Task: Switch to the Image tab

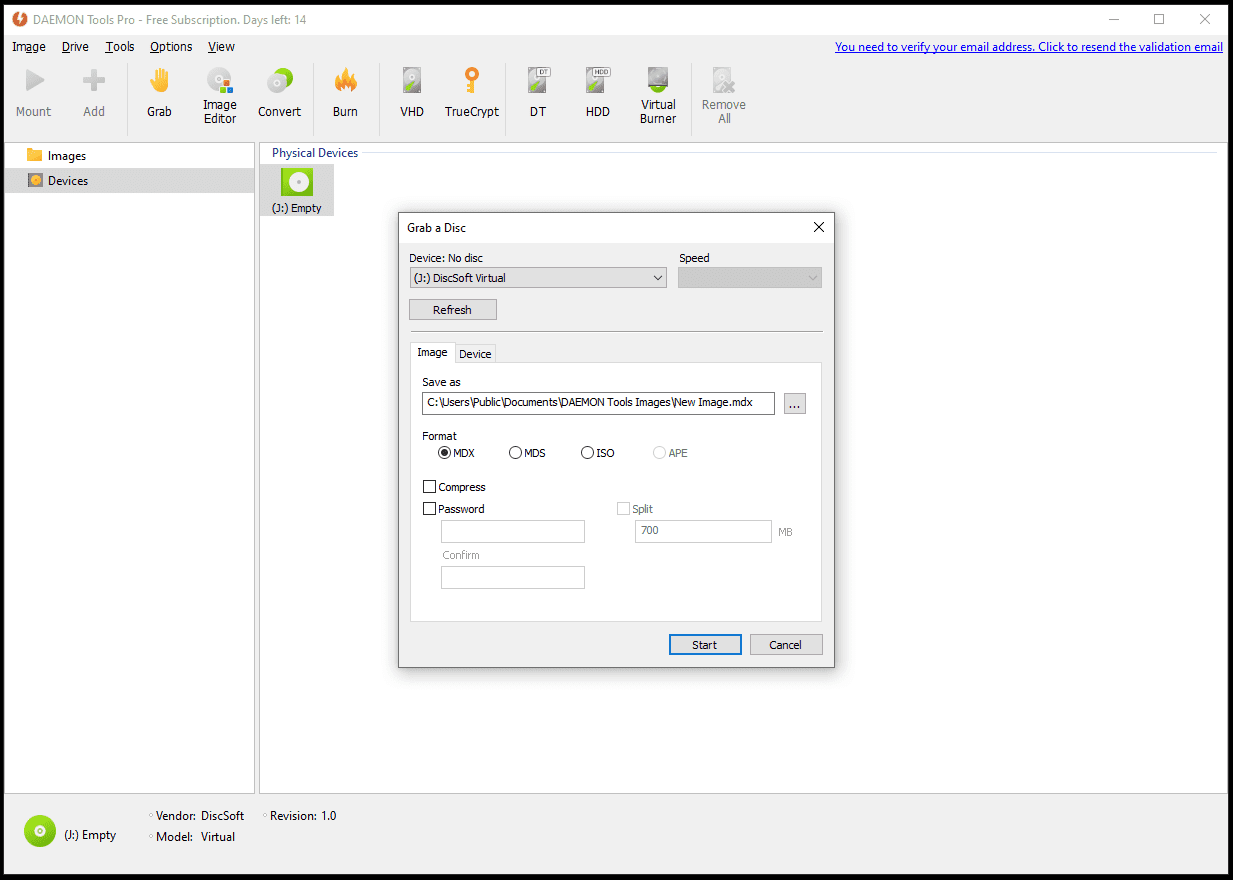Action: click(x=432, y=352)
